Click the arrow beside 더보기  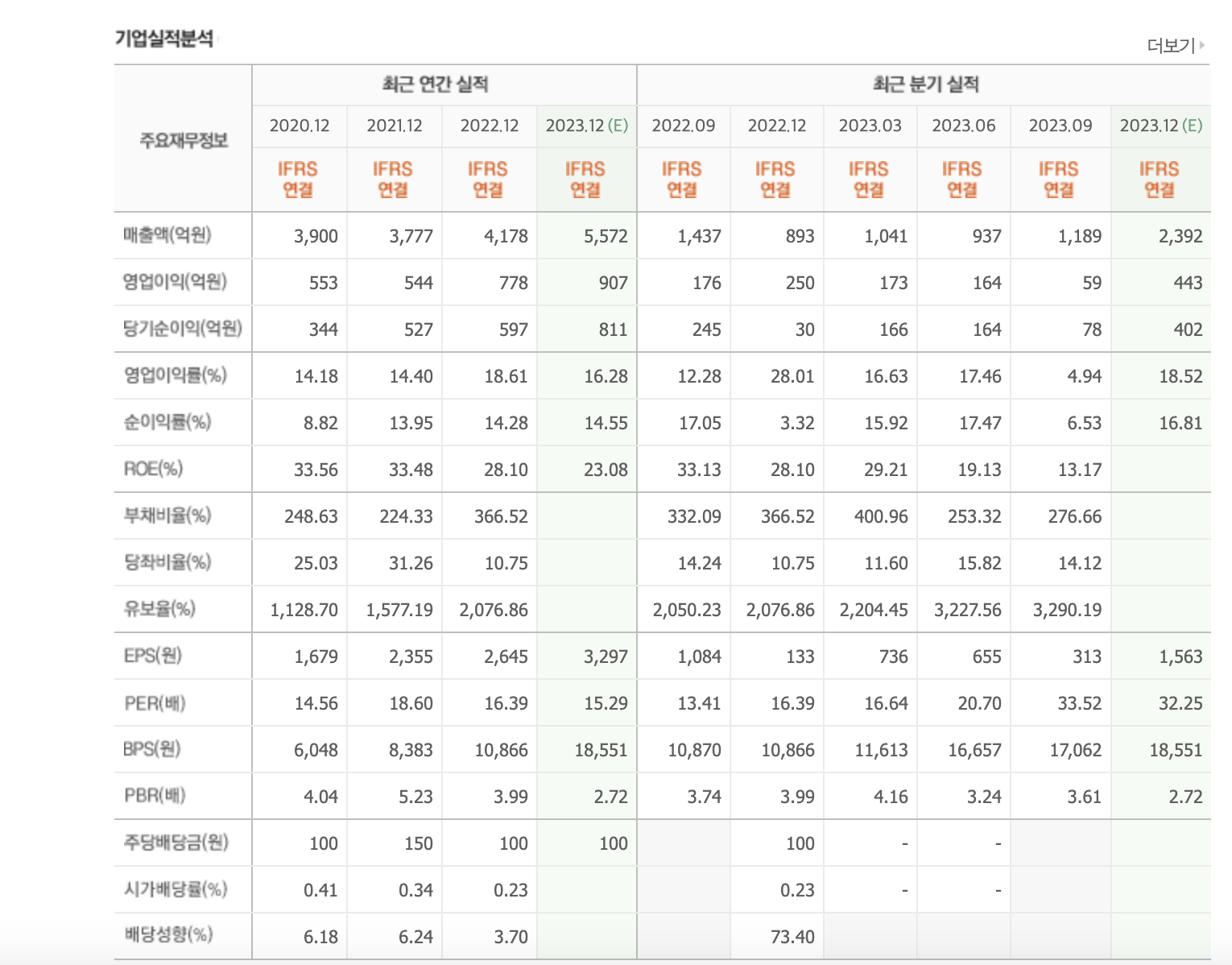(1201, 45)
